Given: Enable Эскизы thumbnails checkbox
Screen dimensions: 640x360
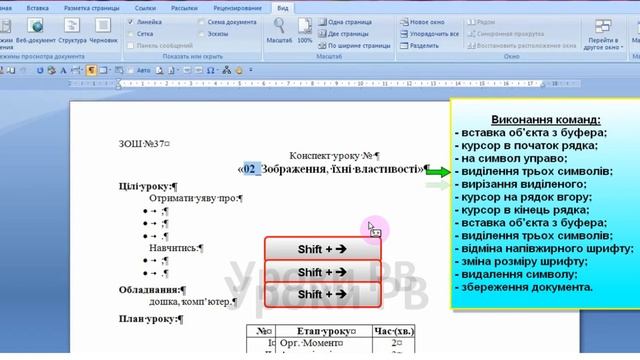Looking at the screenshot, I should 201,34.
